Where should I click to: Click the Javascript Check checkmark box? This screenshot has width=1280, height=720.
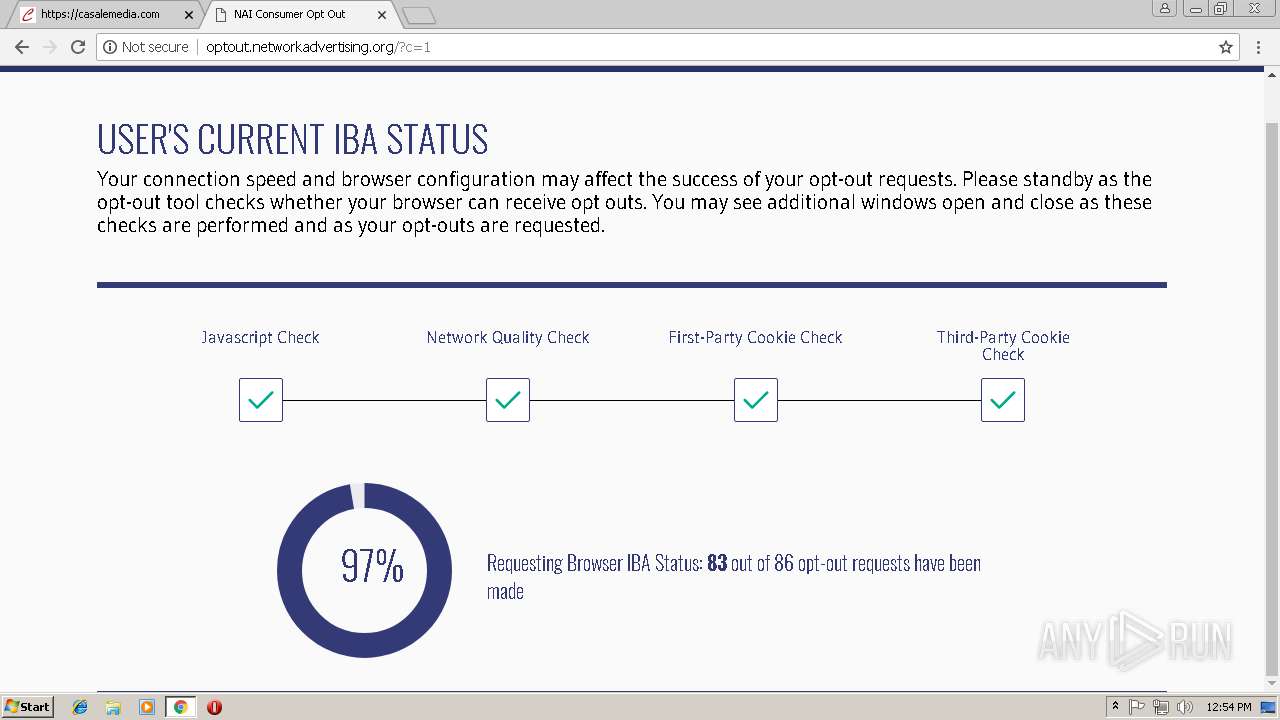coord(261,400)
